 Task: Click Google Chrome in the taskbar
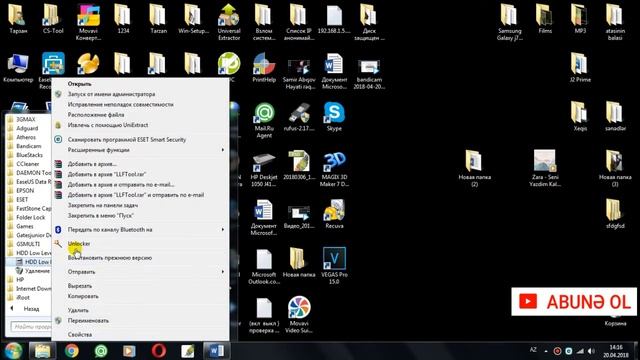pyautogui.click(x=72, y=351)
